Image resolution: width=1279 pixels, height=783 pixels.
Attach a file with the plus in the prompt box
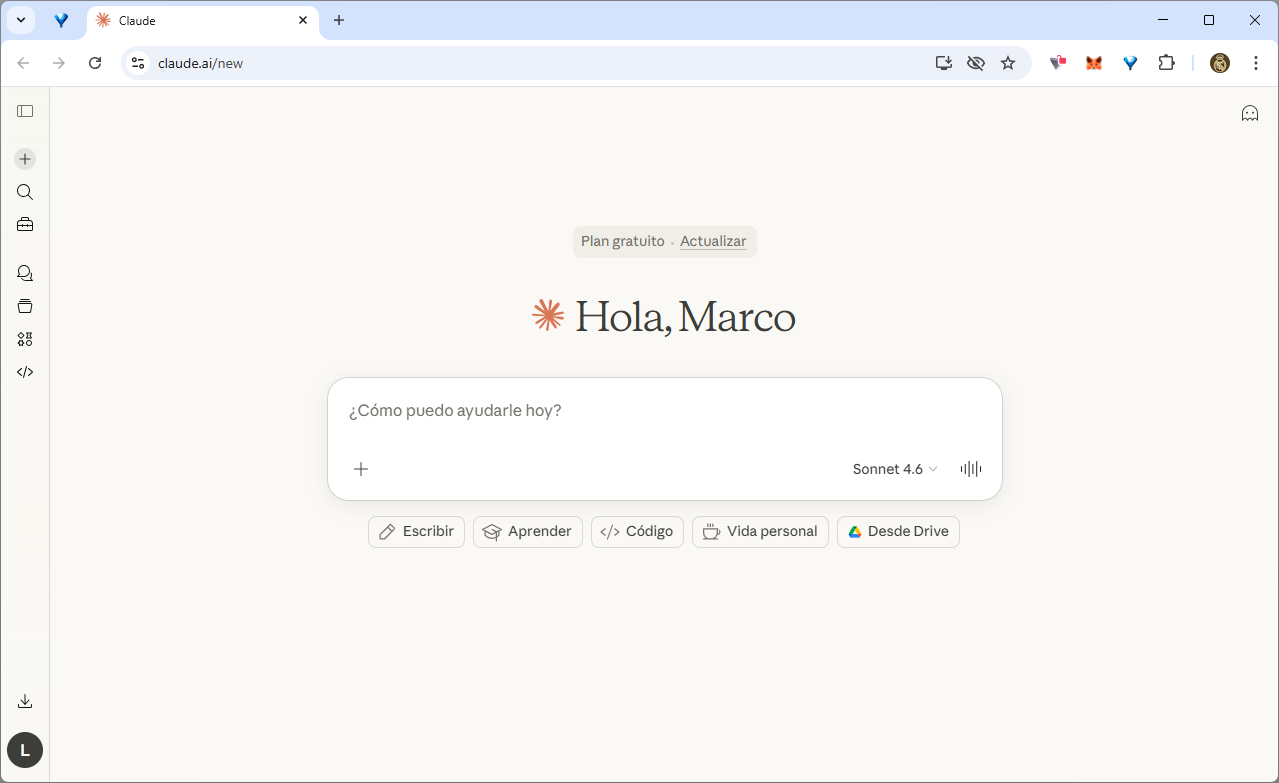[361, 468]
